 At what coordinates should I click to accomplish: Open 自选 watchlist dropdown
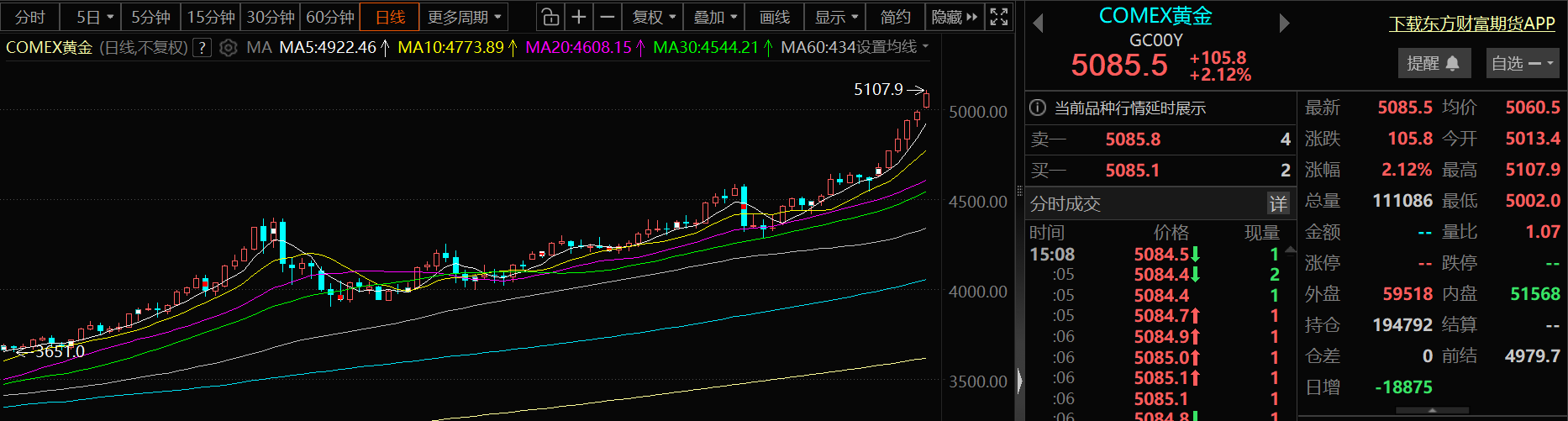(1523, 63)
